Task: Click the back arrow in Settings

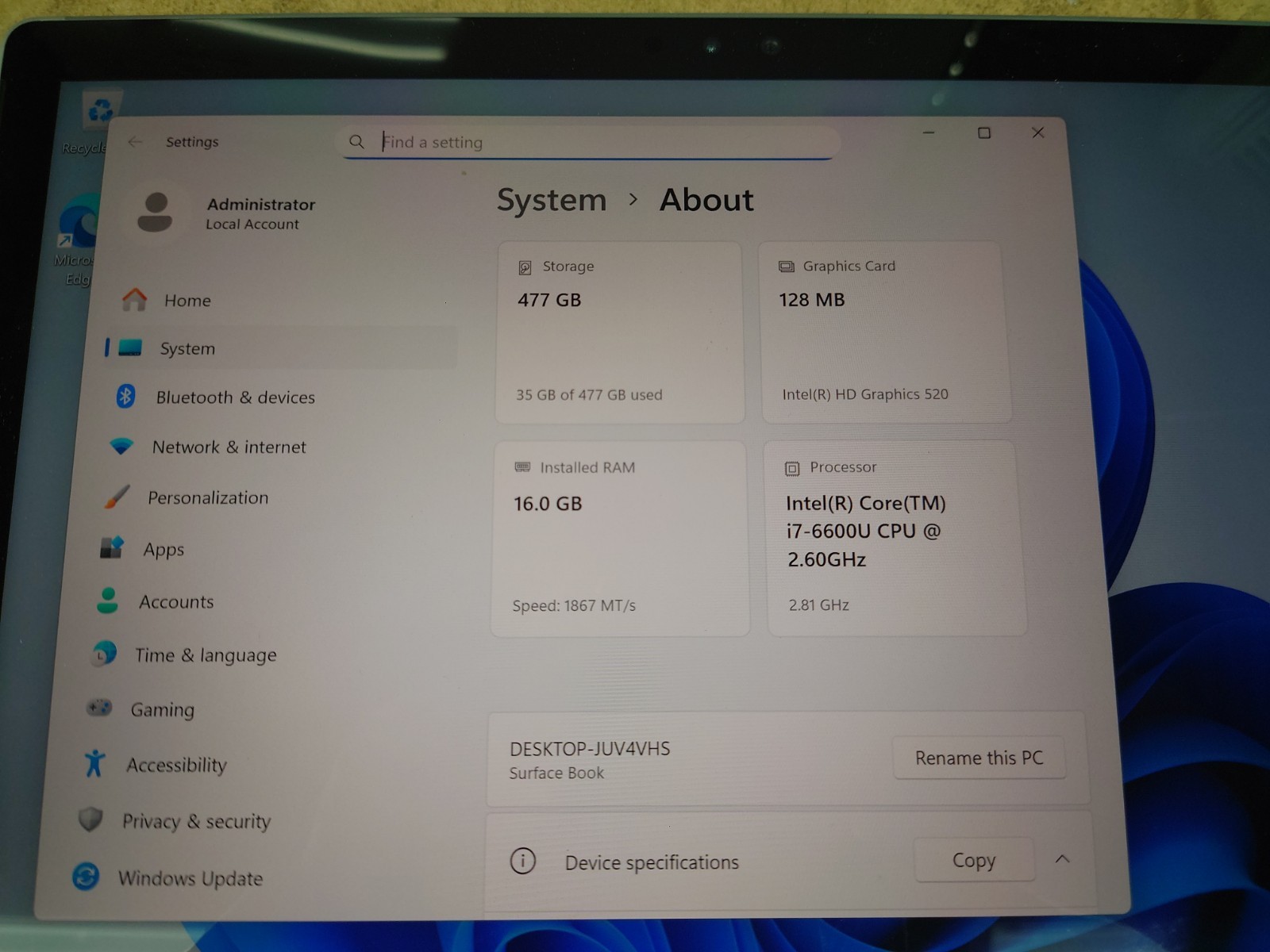Action: tap(135, 141)
